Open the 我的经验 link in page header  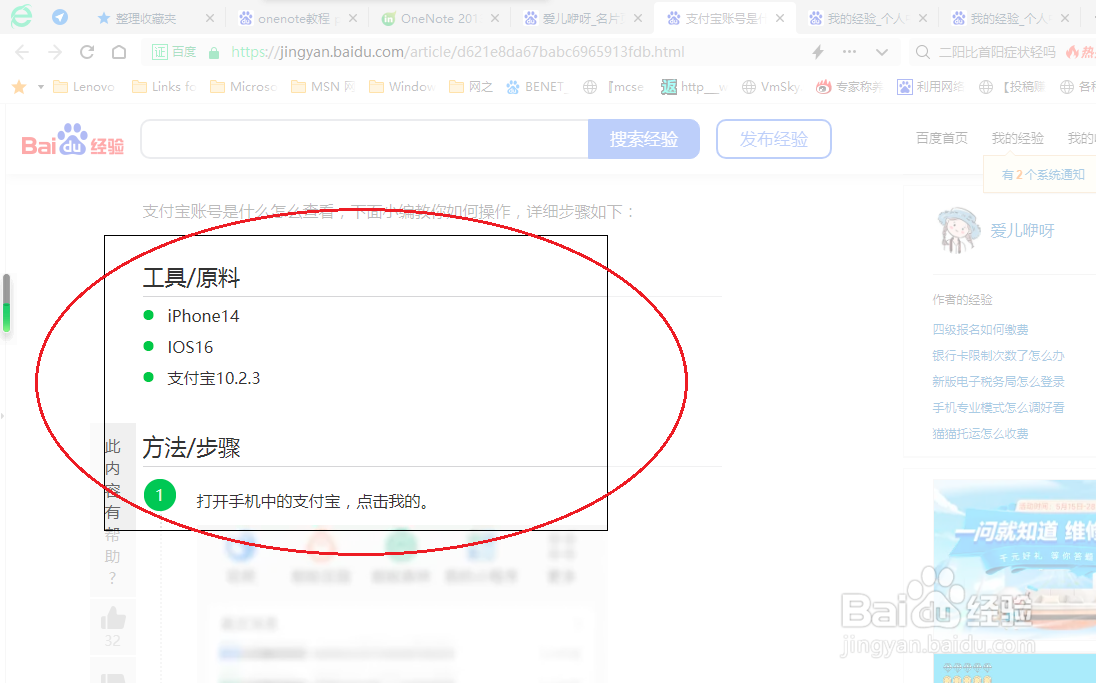pyautogui.click(x=1018, y=138)
